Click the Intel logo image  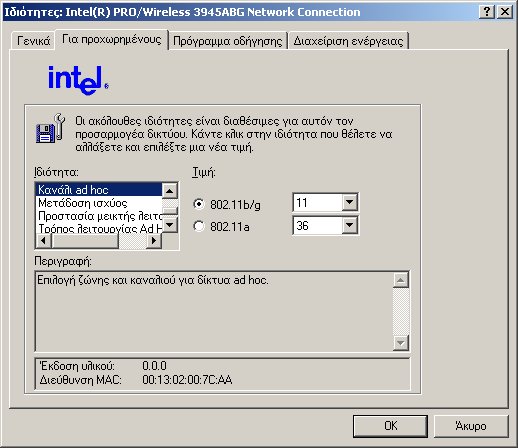coord(78,80)
